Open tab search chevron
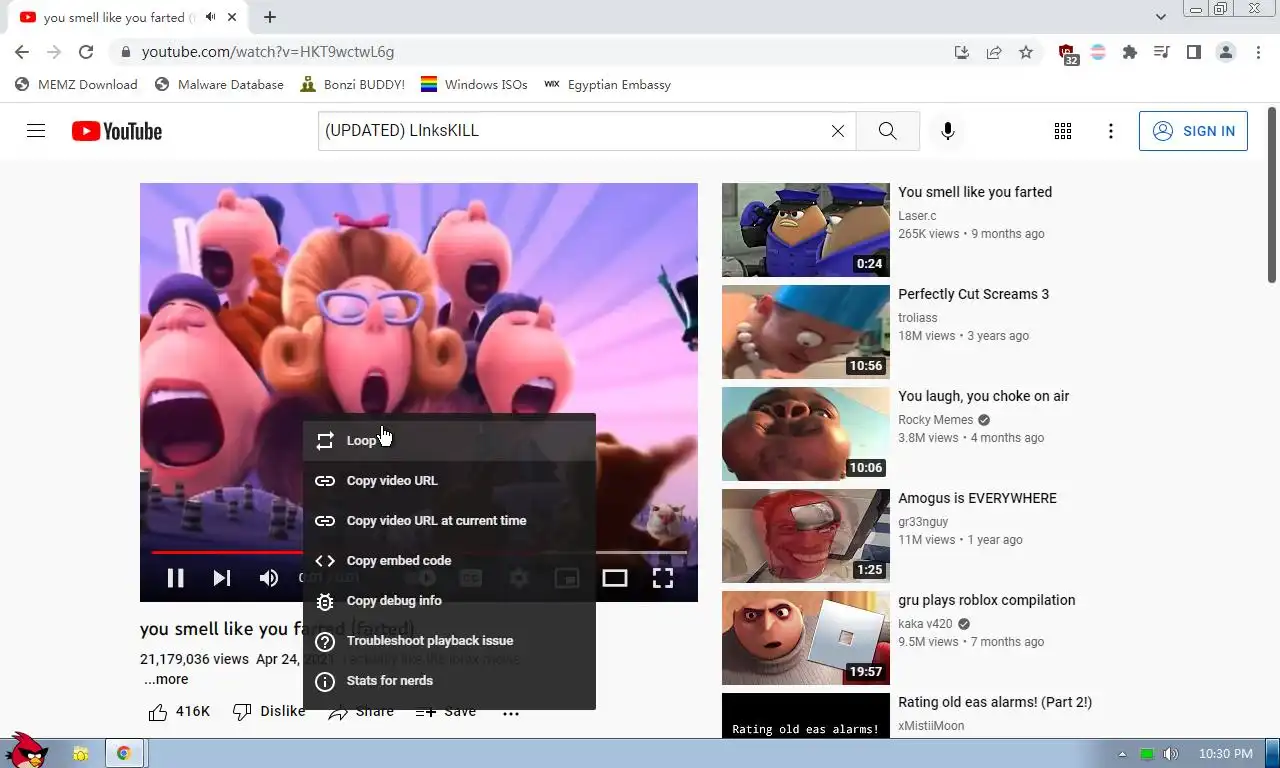Screen dimensions: 1280x768 point(1161,17)
